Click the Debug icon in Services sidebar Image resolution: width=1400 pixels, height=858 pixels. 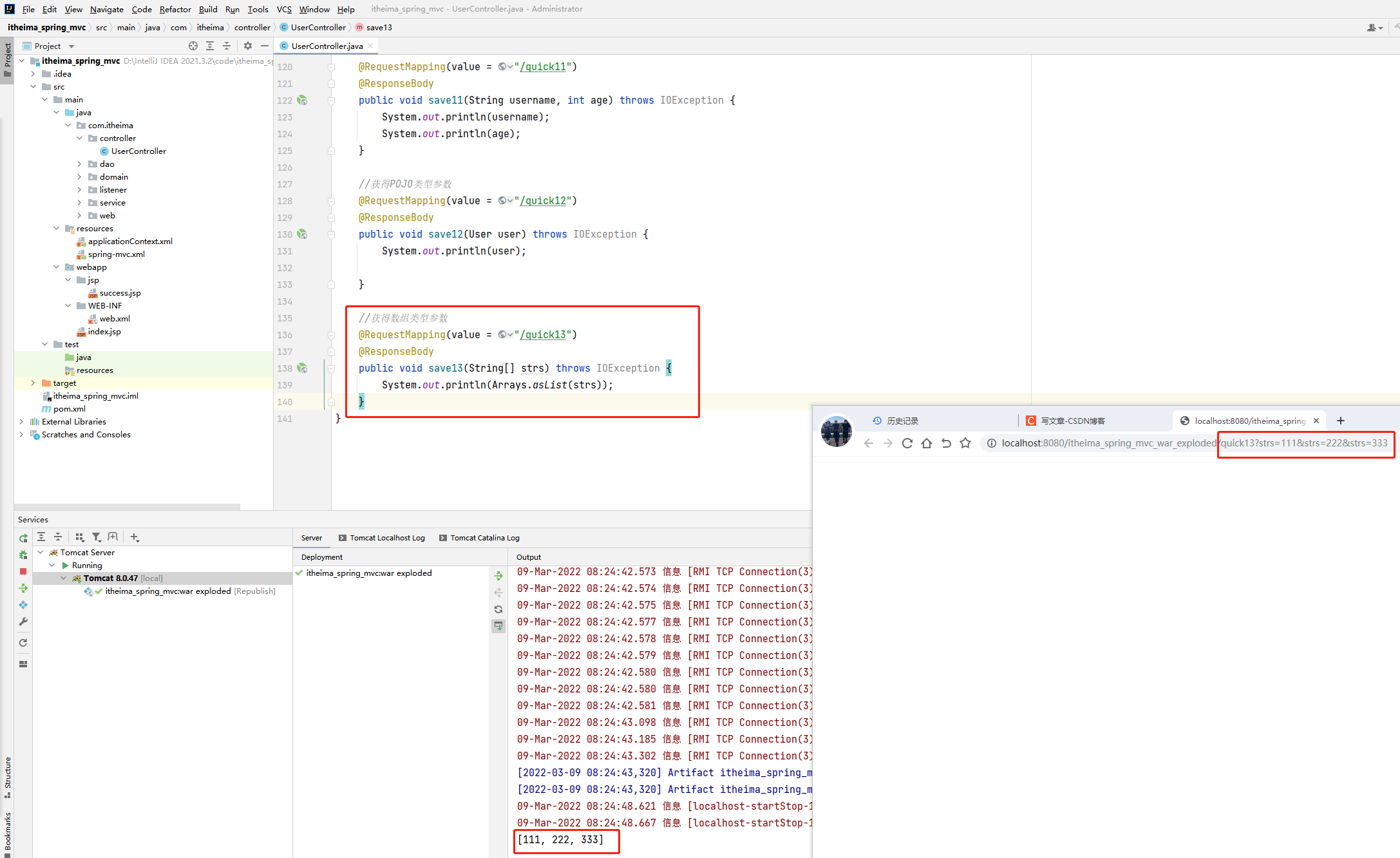point(23,555)
